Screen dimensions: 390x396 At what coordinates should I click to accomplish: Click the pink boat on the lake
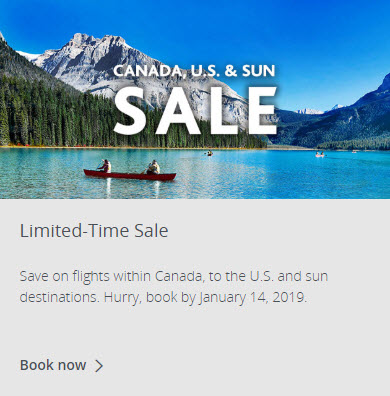point(320,155)
